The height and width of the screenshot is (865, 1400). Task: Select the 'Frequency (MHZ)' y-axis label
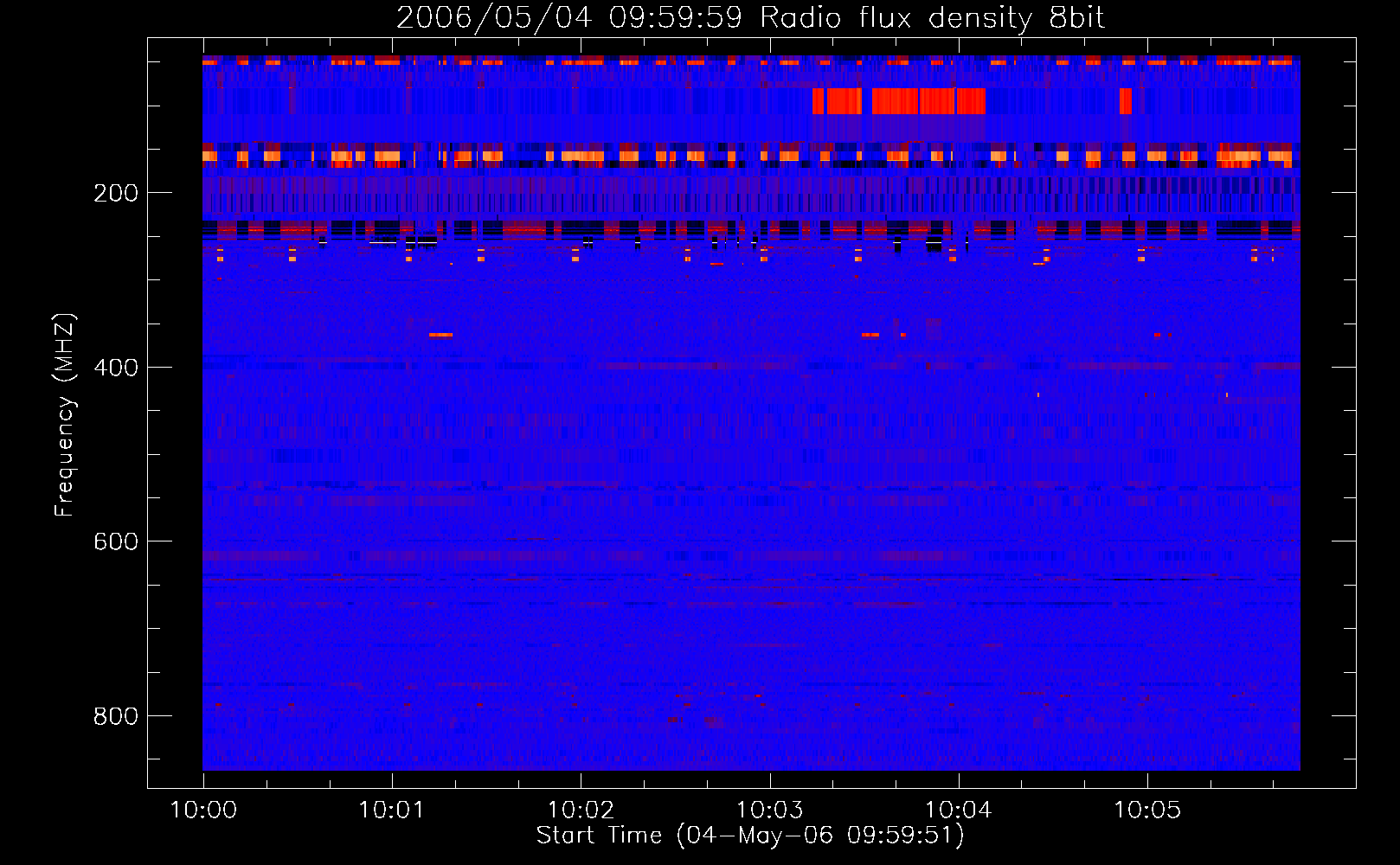[64, 415]
